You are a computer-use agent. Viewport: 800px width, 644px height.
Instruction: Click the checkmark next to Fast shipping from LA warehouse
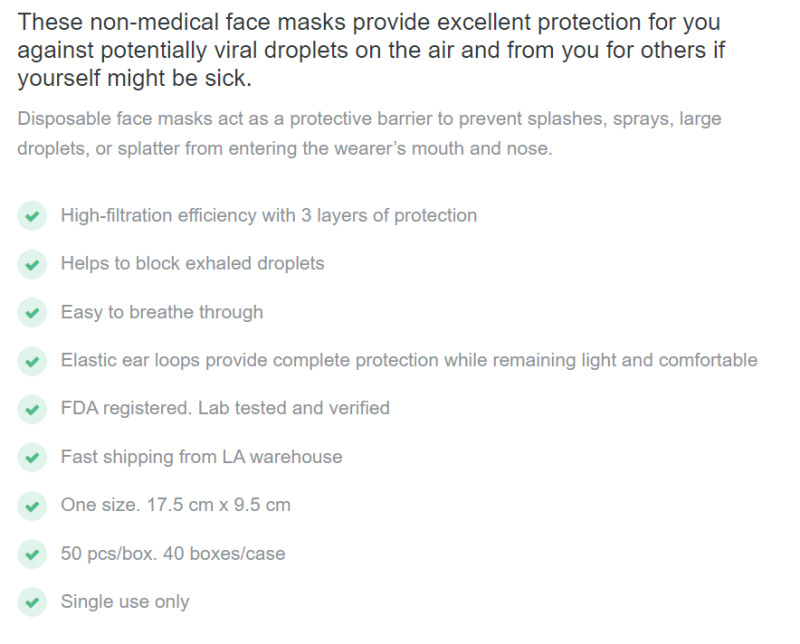point(32,457)
